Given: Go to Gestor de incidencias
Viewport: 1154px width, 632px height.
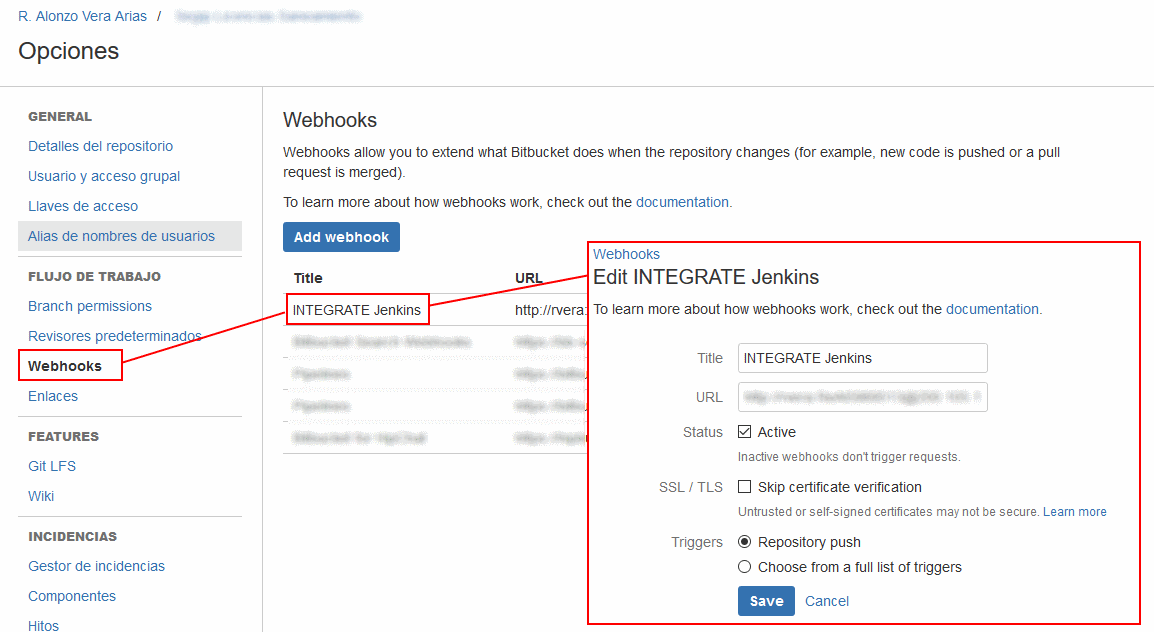Looking at the screenshot, I should coord(96,567).
